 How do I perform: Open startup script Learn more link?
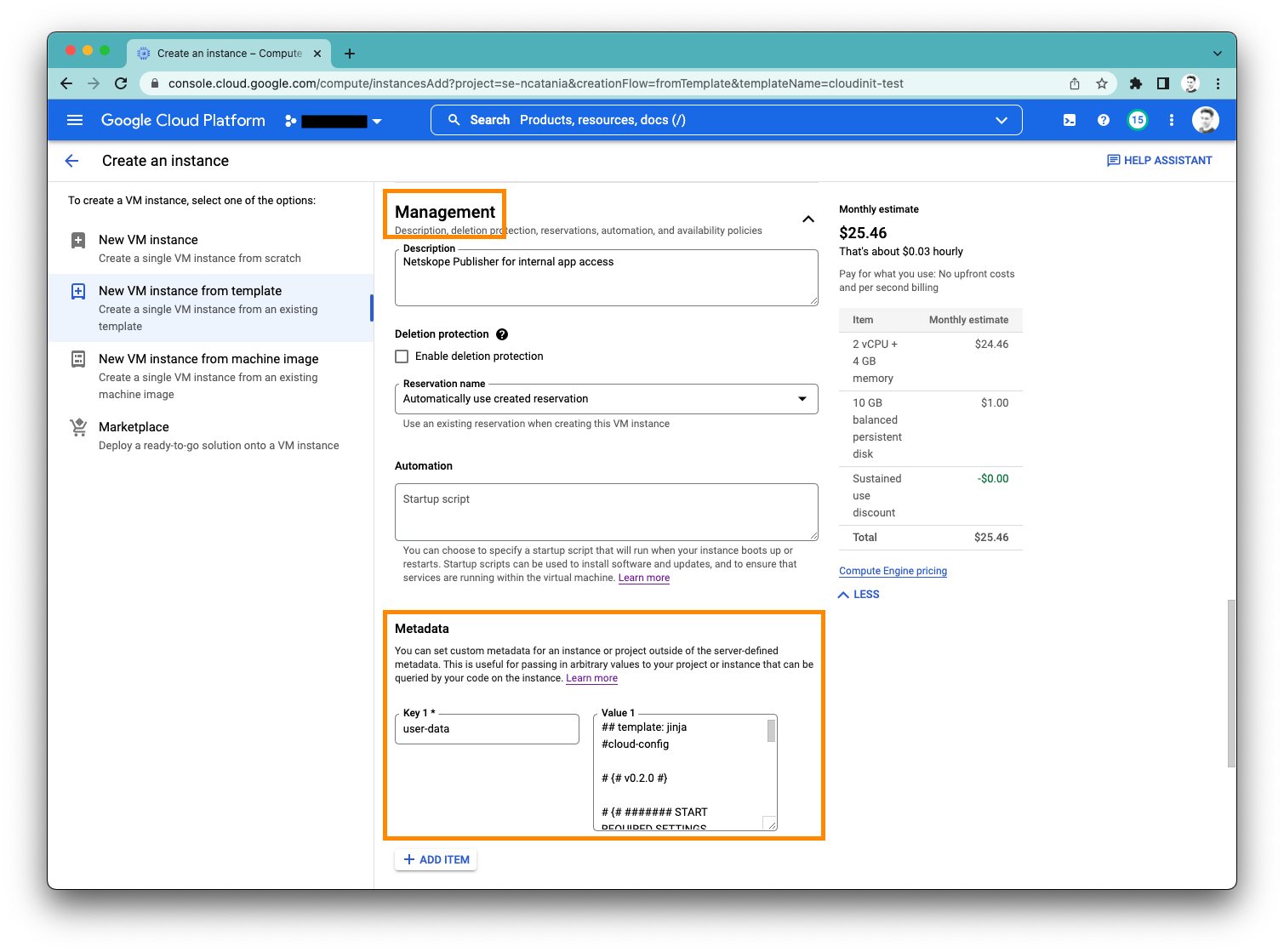tap(644, 578)
